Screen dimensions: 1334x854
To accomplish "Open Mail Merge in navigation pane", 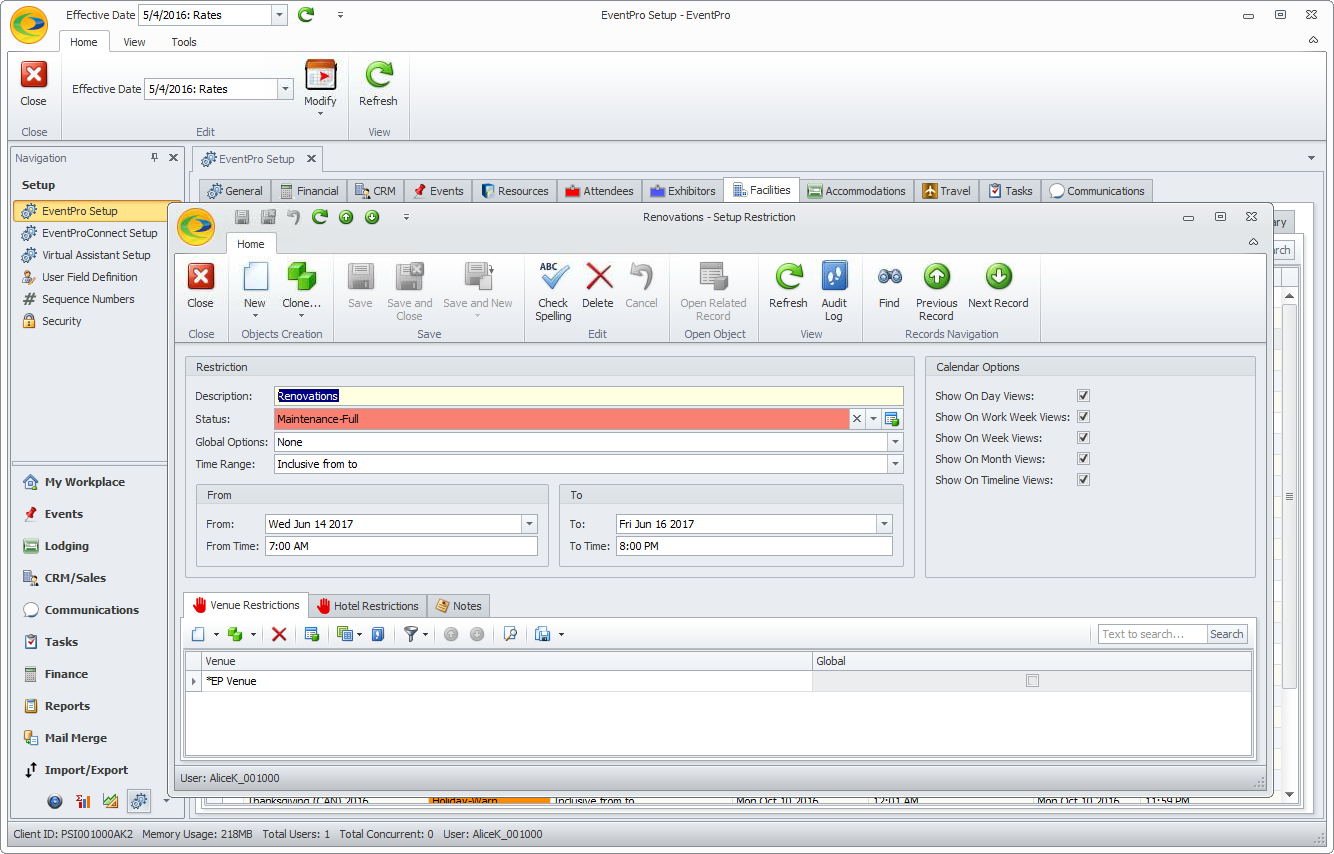I will pyautogui.click(x=76, y=738).
